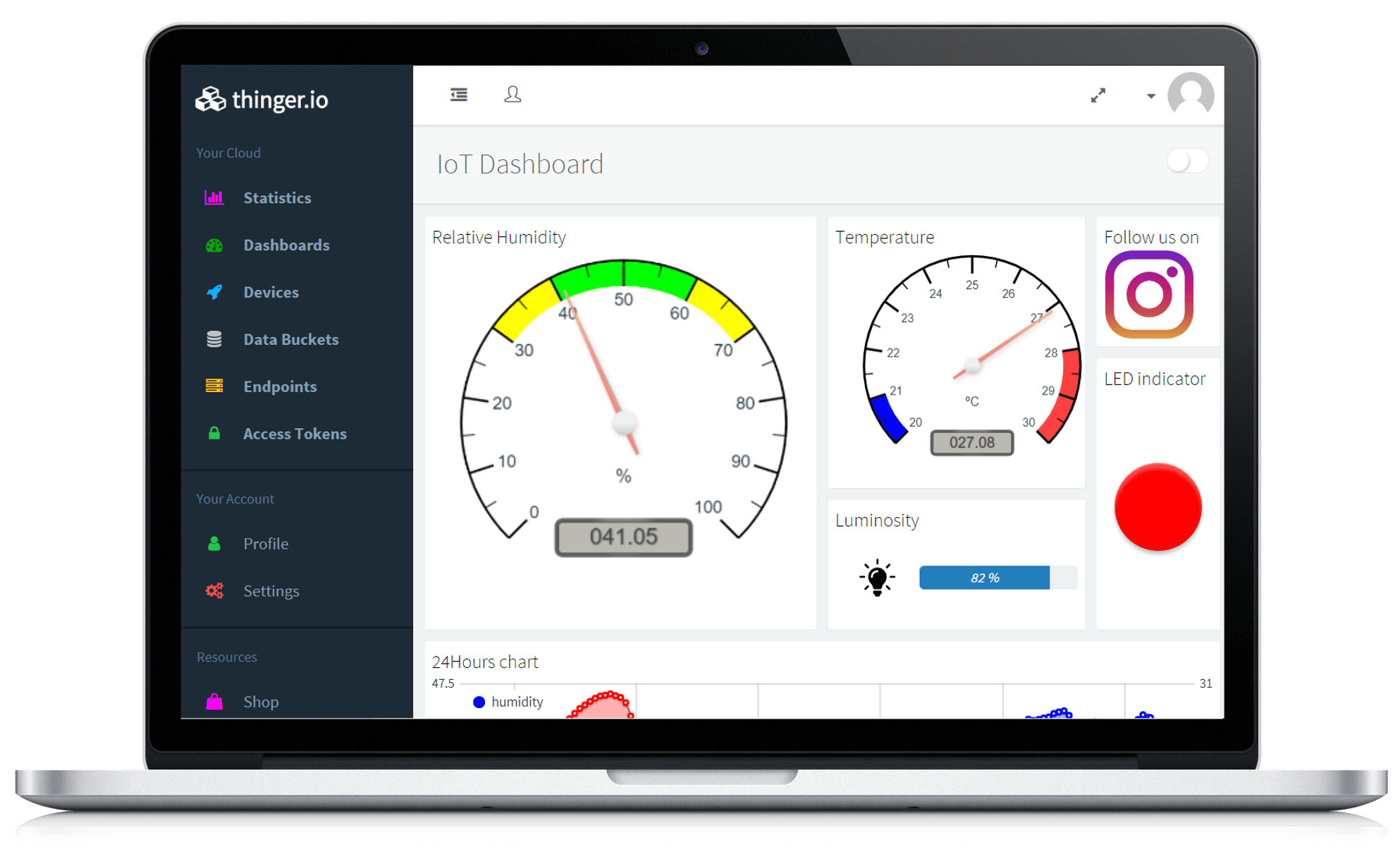Click the Resources section label
Image resolution: width=1400 pixels, height=859 pixels.
[x=226, y=657]
